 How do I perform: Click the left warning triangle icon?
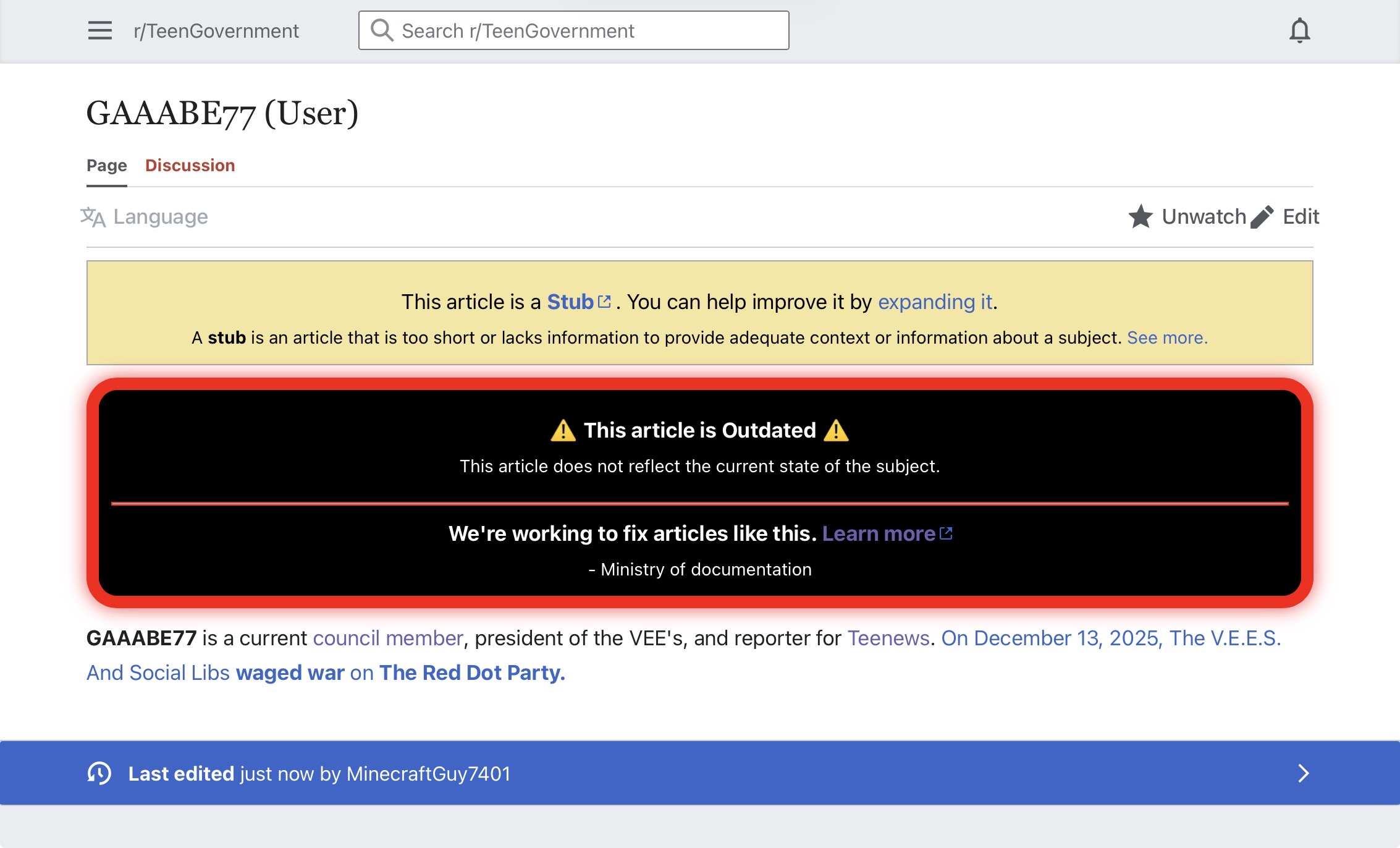(563, 430)
